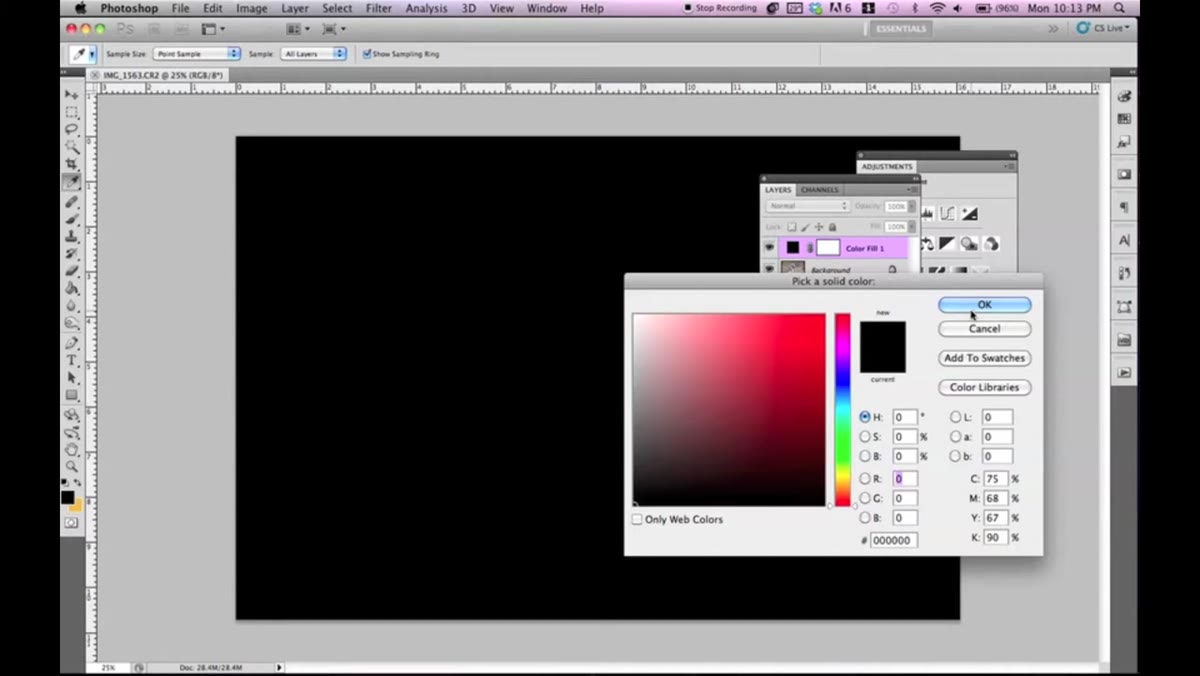
Task: Select the Path Selection tool
Action: point(72,377)
